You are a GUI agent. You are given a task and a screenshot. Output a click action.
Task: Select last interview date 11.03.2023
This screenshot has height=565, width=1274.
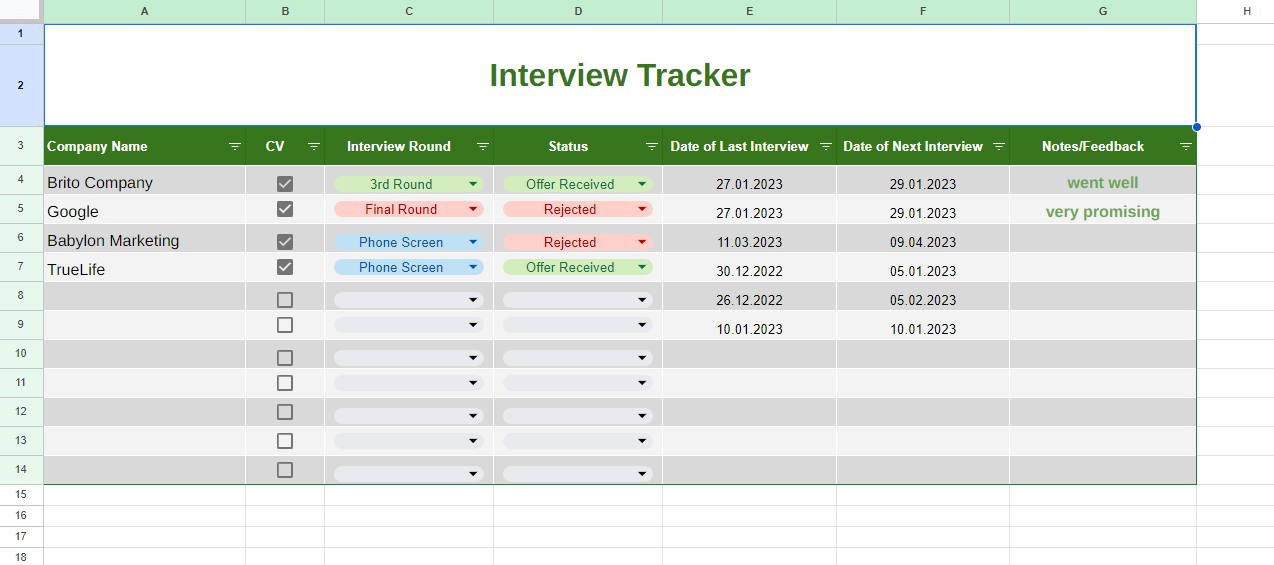(750, 238)
